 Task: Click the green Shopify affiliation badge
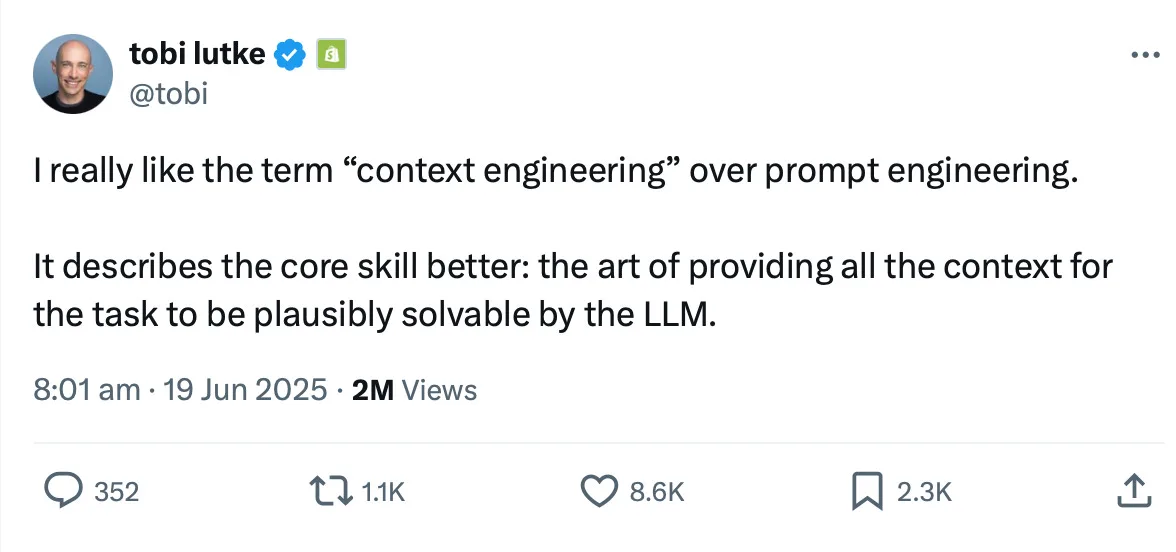click(331, 55)
